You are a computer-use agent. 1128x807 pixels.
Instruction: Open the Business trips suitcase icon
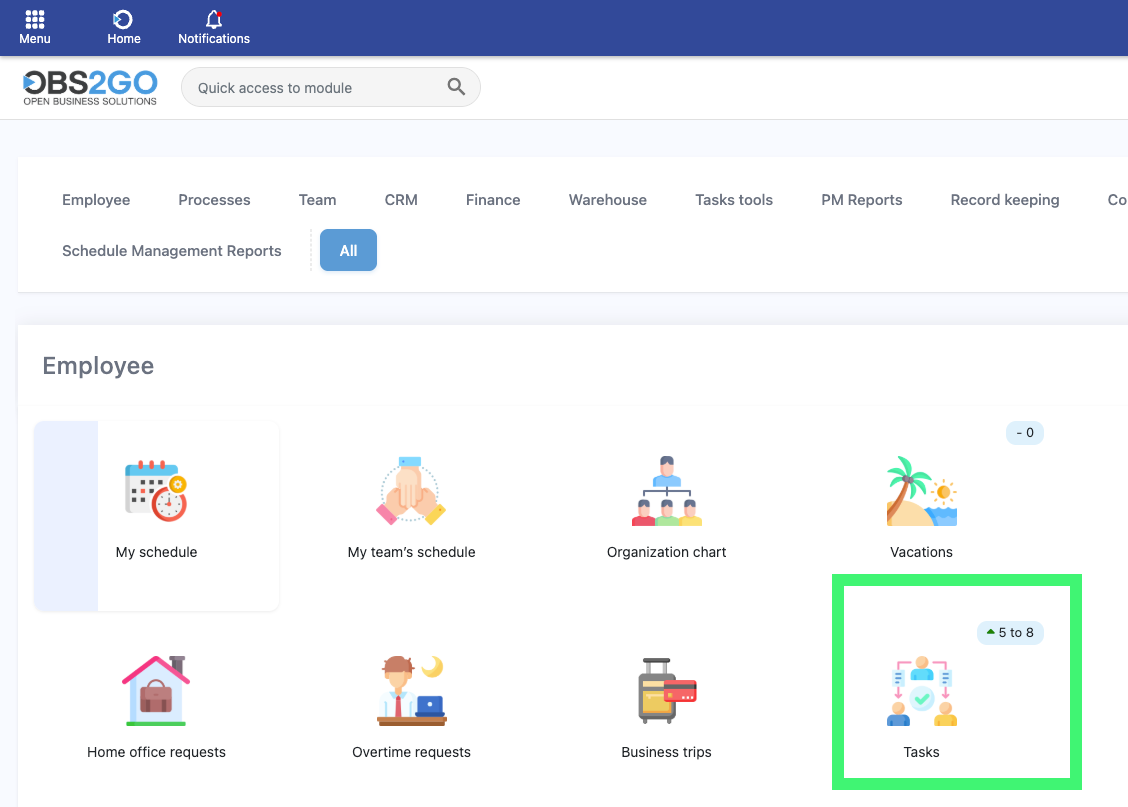click(x=667, y=690)
